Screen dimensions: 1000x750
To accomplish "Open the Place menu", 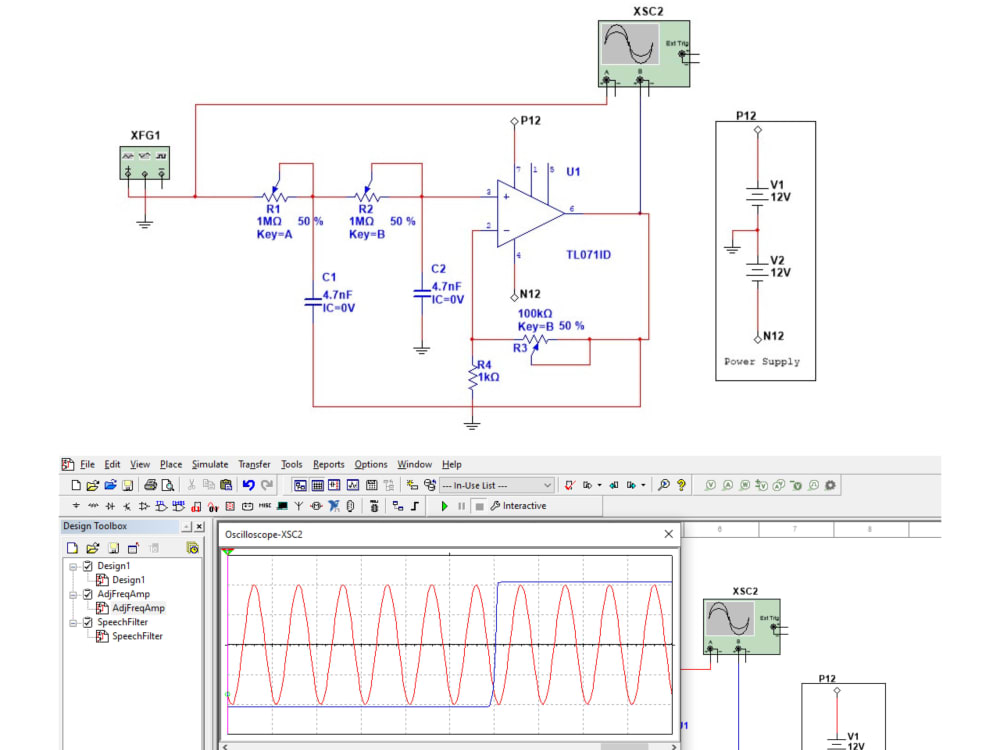I will [x=171, y=464].
